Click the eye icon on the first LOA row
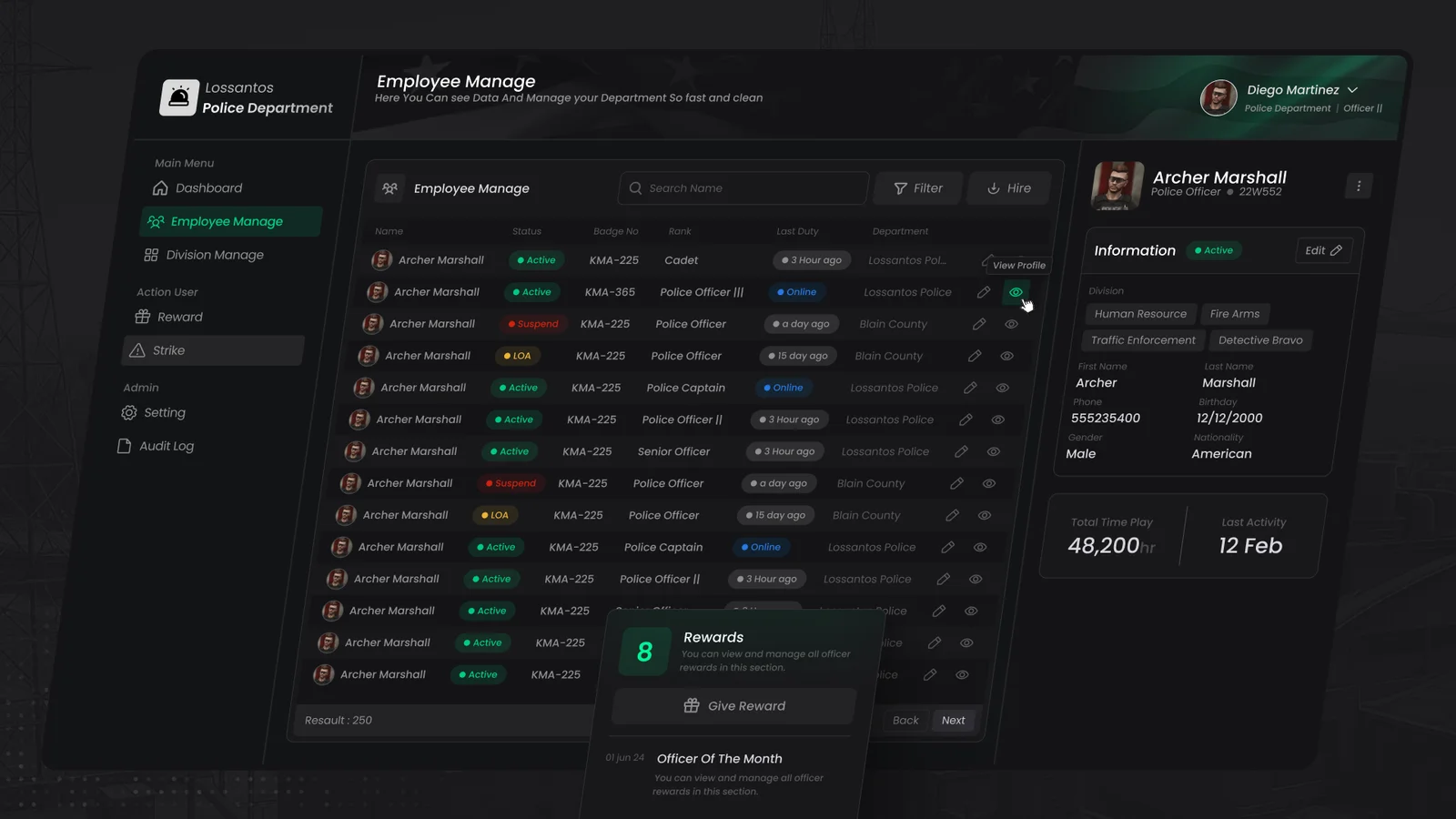The height and width of the screenshot is (819, 1456). (x=1006, y=356)
